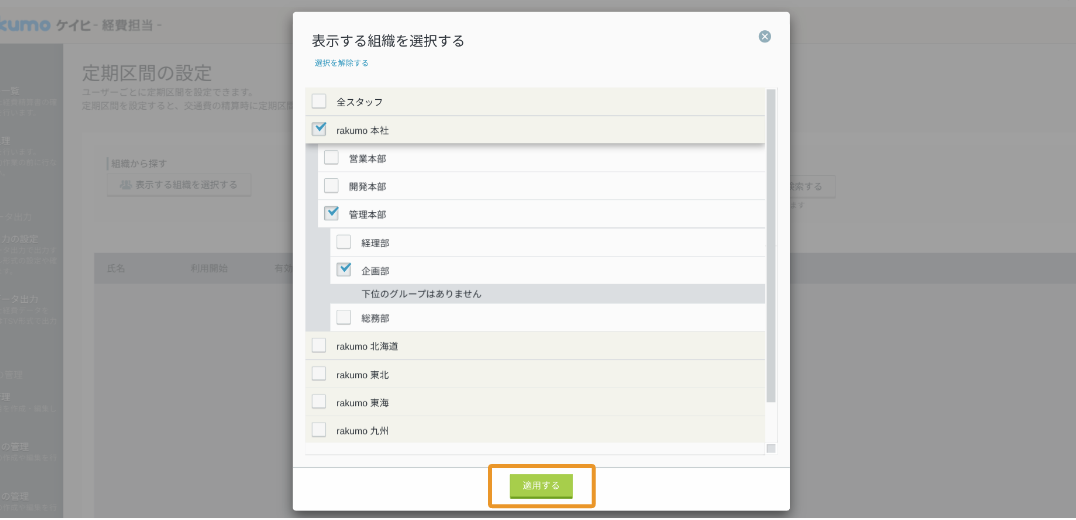Viewport: 1076px width, 520px height.
Task: Select the 企画部 row label
Action: pyautogui.click(x=375, y=272)
